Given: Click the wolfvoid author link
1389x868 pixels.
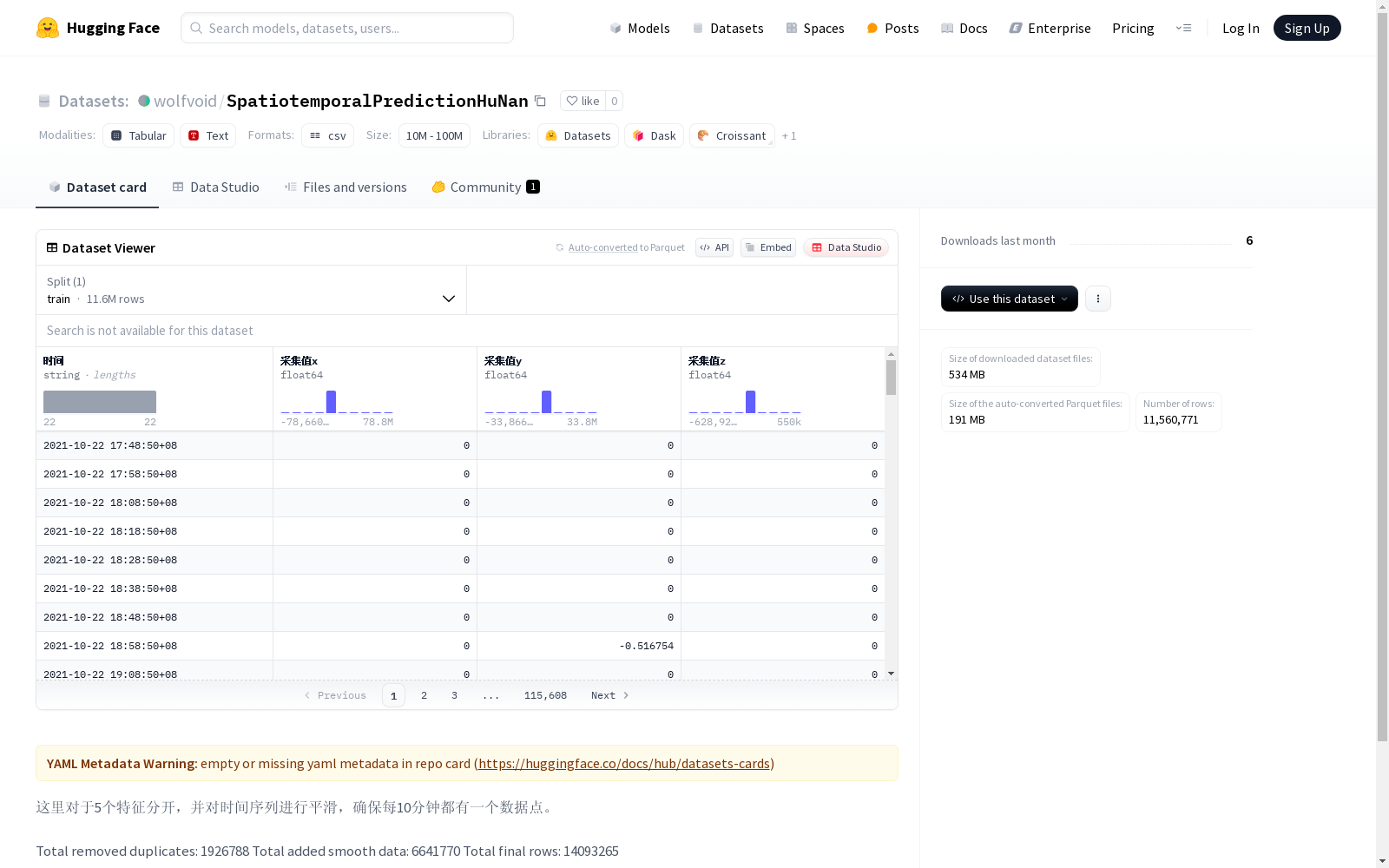Looking at the screenshot, I should (185, 101).
